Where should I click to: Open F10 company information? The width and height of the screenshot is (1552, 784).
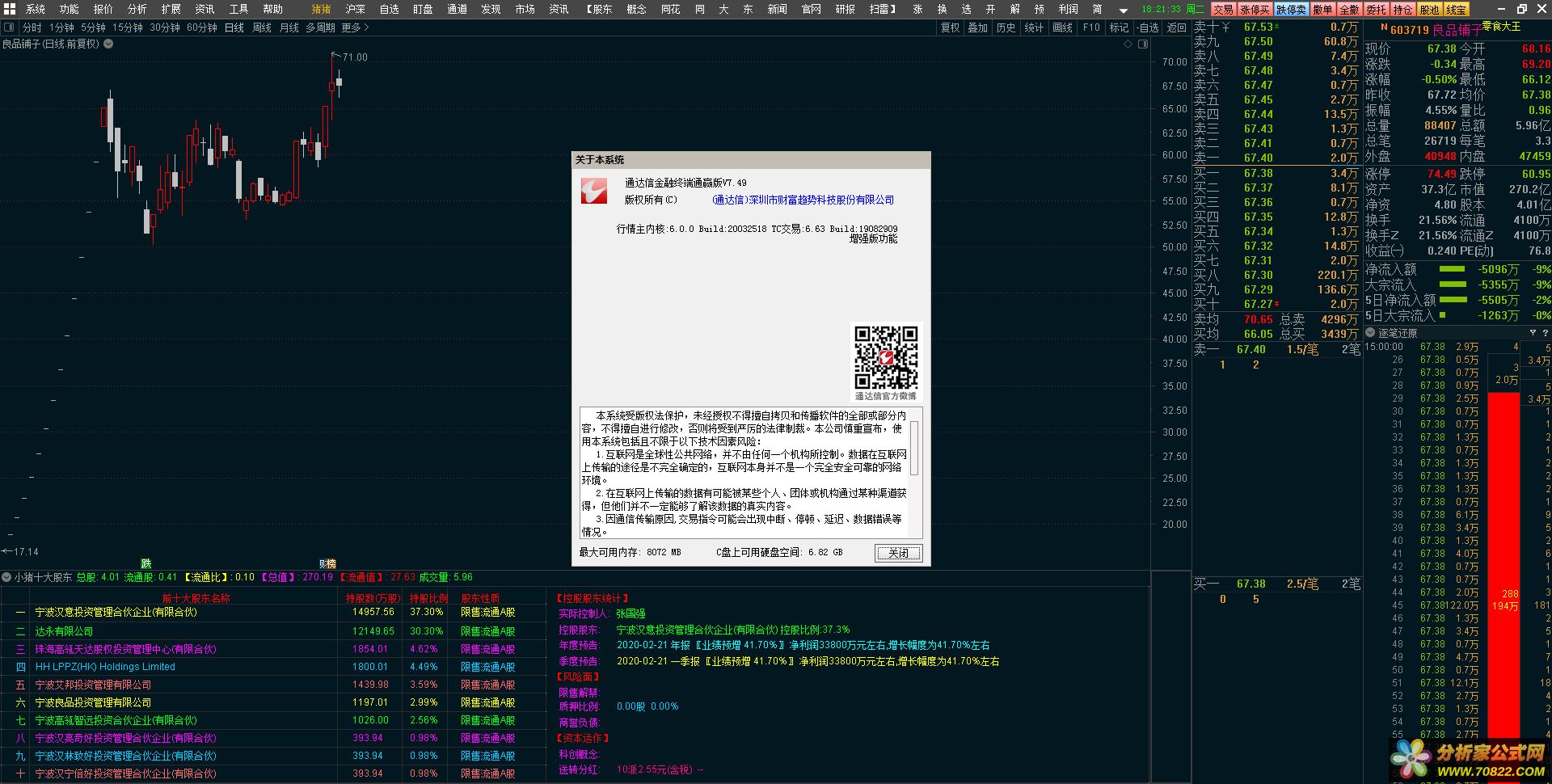(x=1091, y=27)
